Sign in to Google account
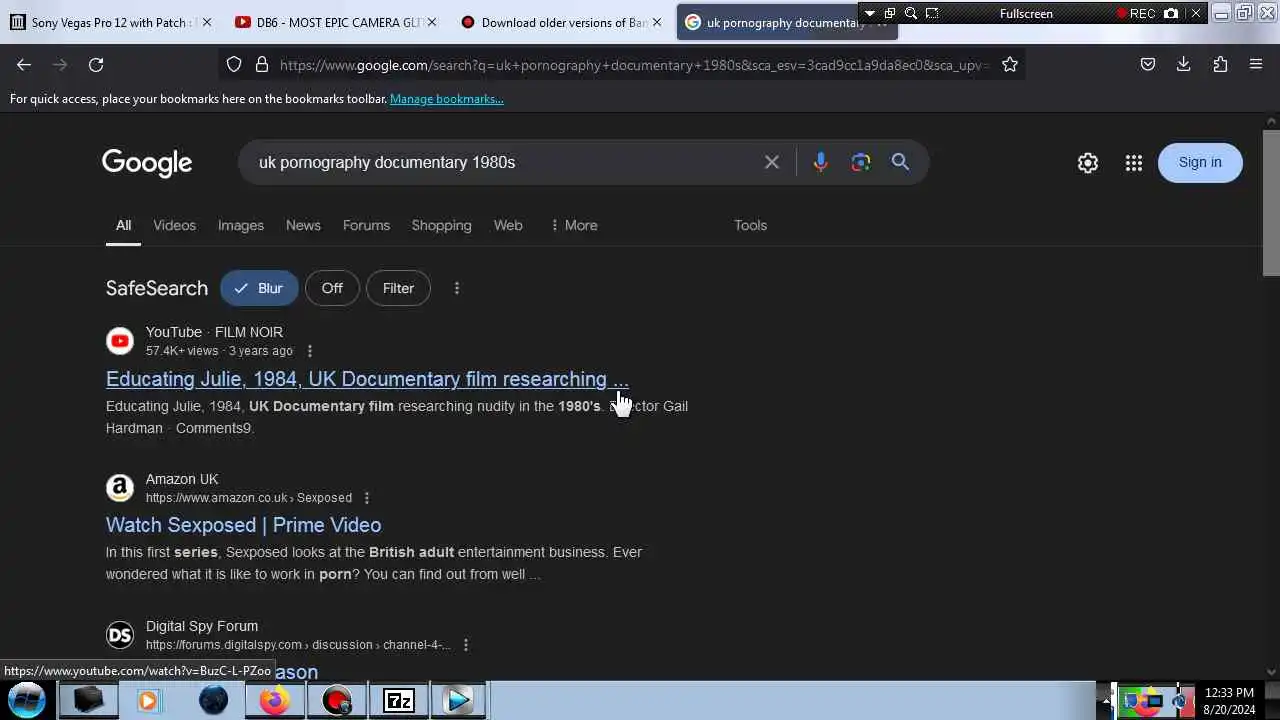The width and height of the screenshot is (1280, 720). (x=1200, y=163)
